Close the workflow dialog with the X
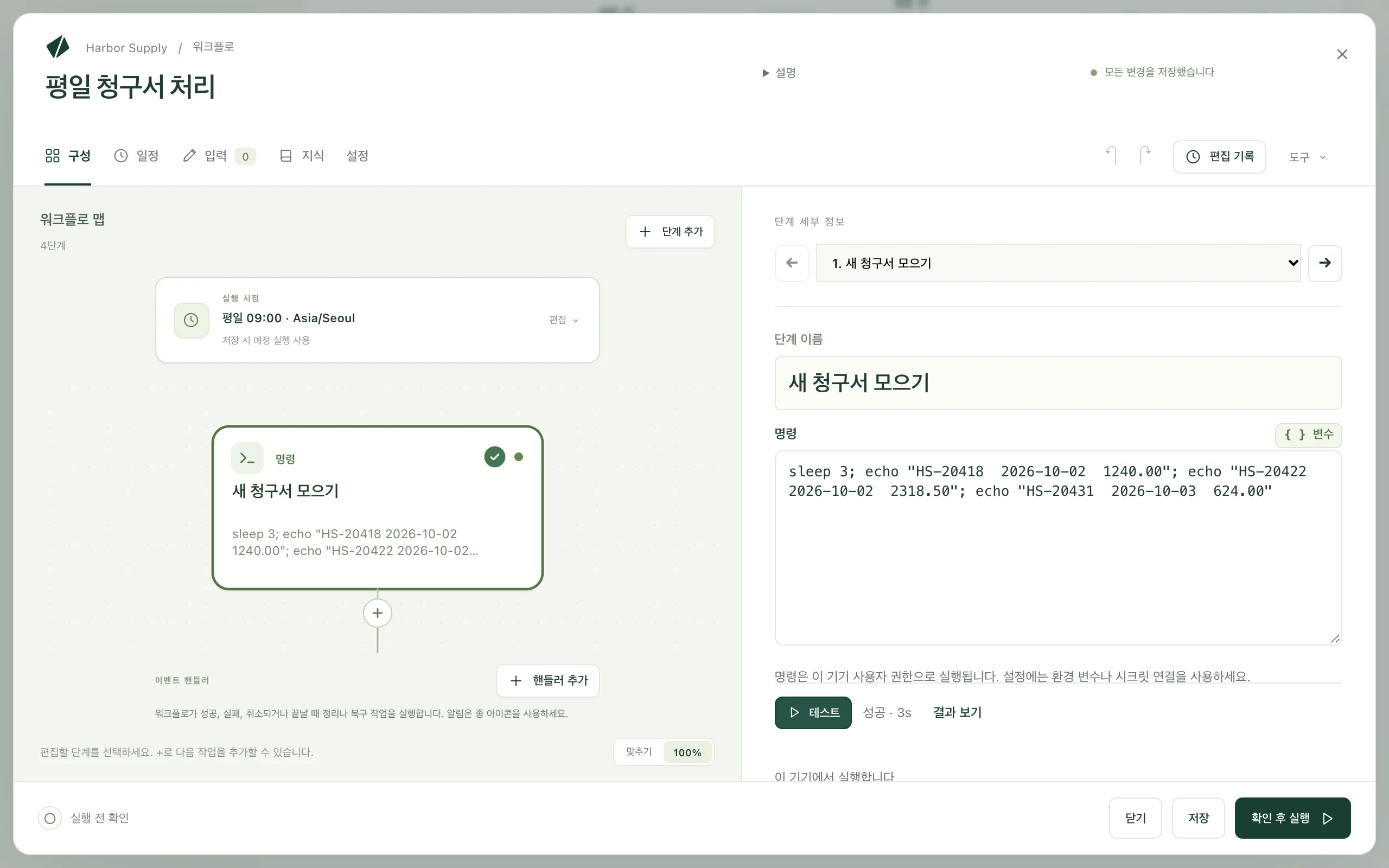The width and height of the screenshot is (1389, 868). pos(1342,54)
